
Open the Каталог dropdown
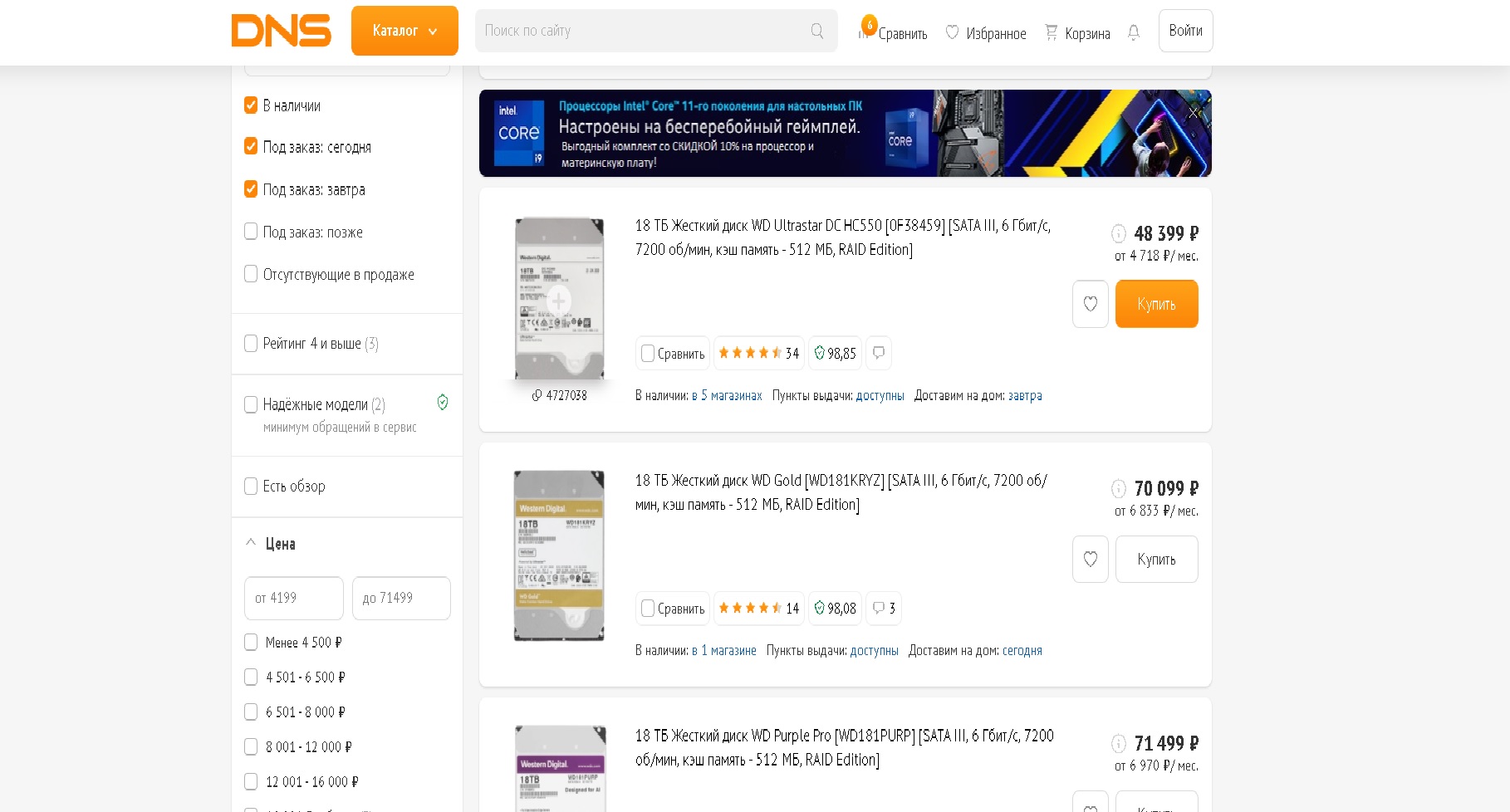404,31
